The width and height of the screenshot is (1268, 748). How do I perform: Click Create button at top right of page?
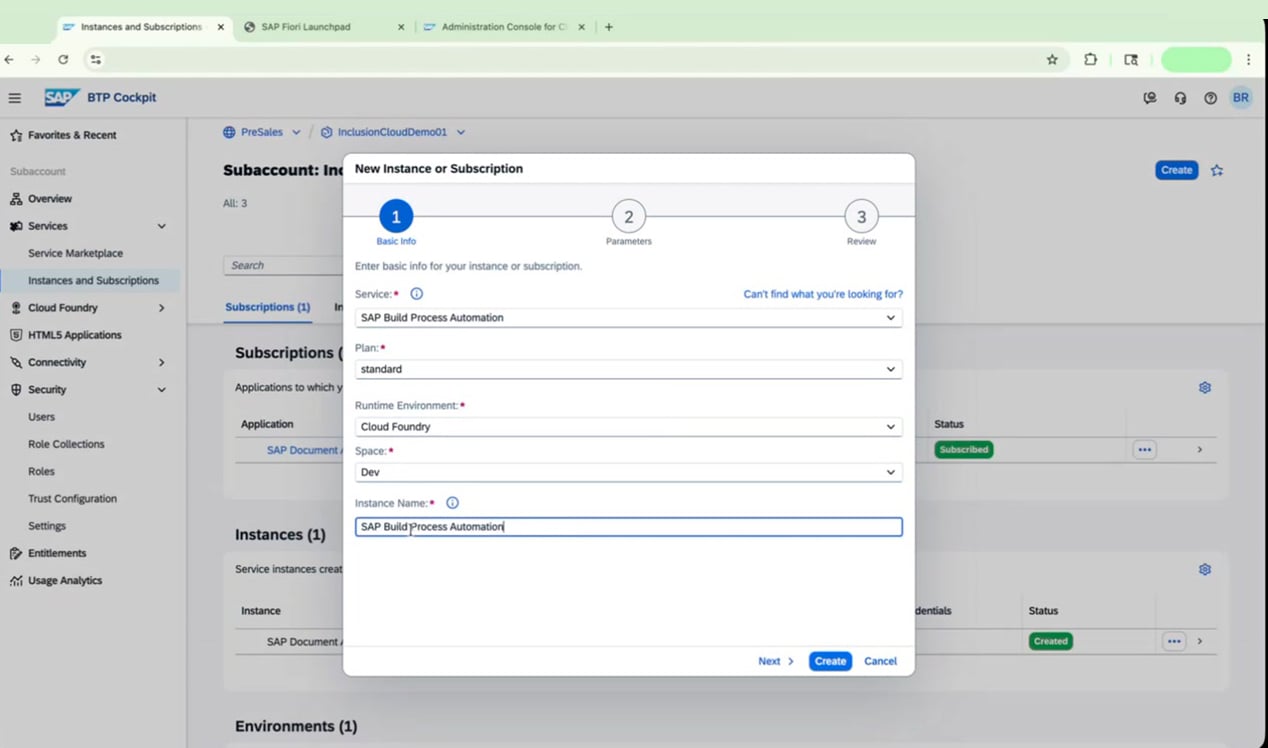point(1177,170)
